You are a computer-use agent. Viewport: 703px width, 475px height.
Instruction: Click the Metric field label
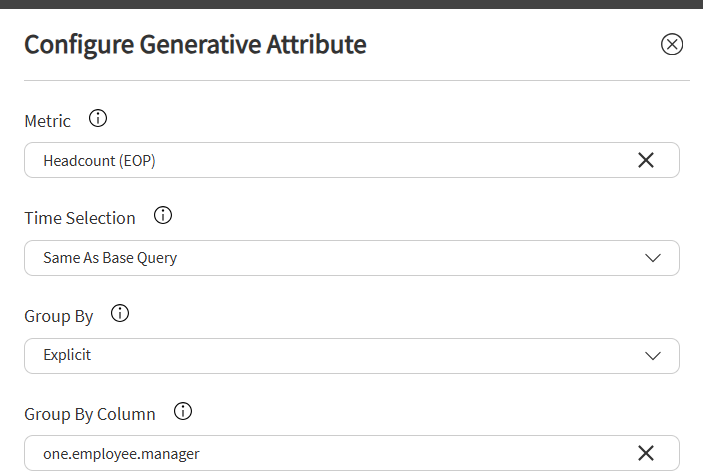coord(48,121)
